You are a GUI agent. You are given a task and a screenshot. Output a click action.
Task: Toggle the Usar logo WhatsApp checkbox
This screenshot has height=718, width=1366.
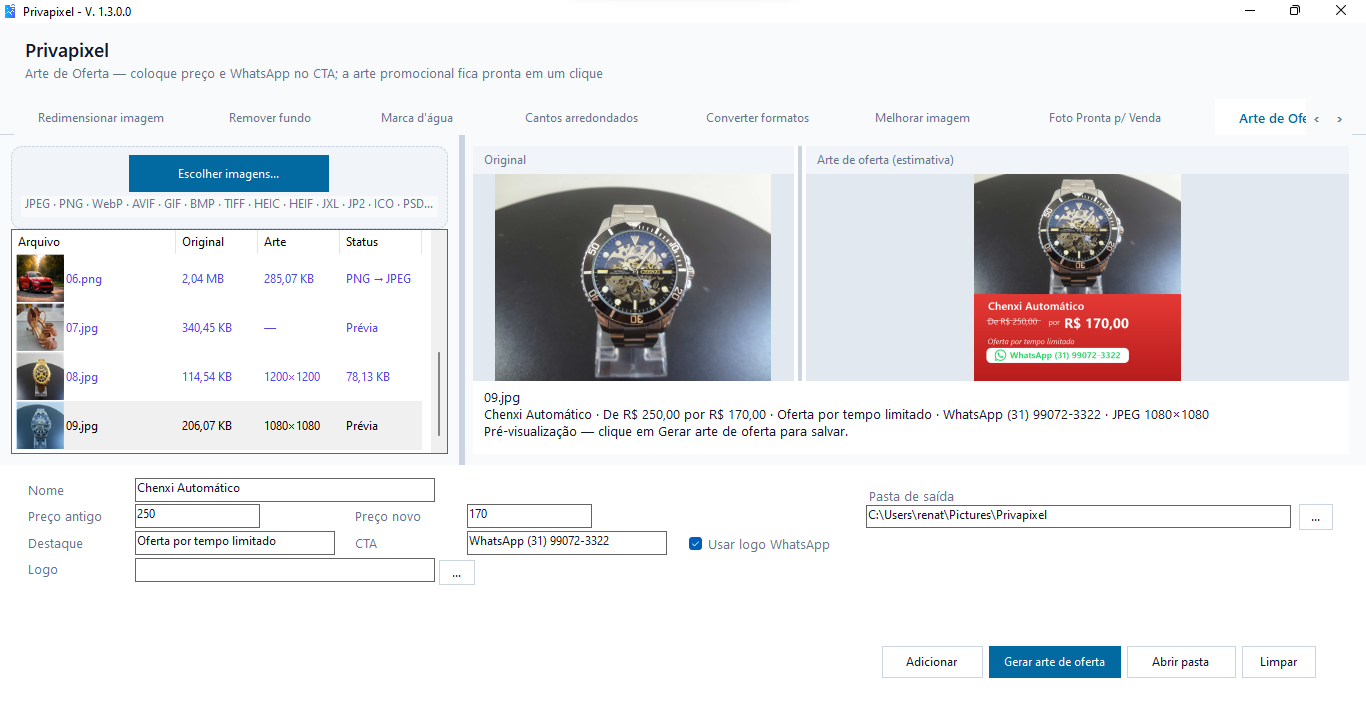[696, 544]
